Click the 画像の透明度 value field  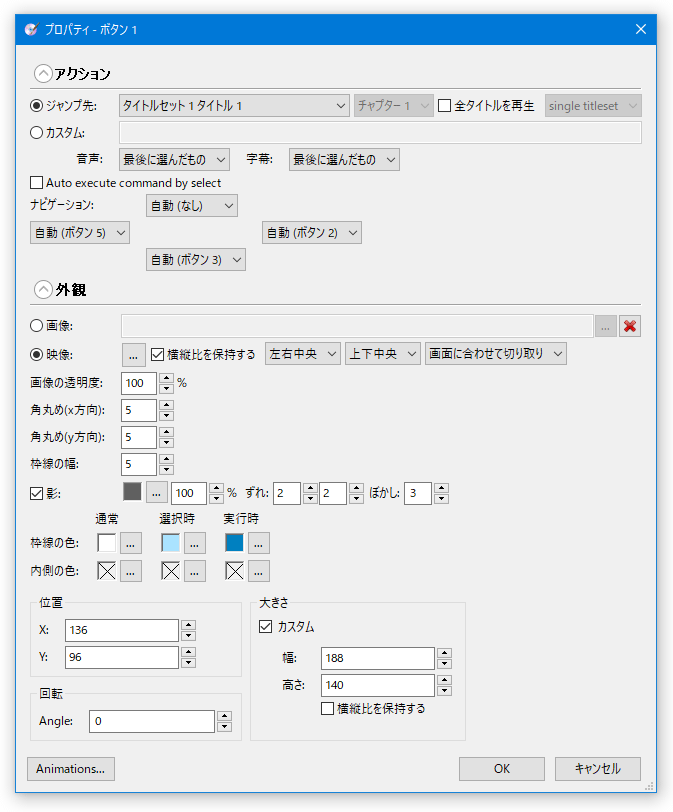pos(139,383)
